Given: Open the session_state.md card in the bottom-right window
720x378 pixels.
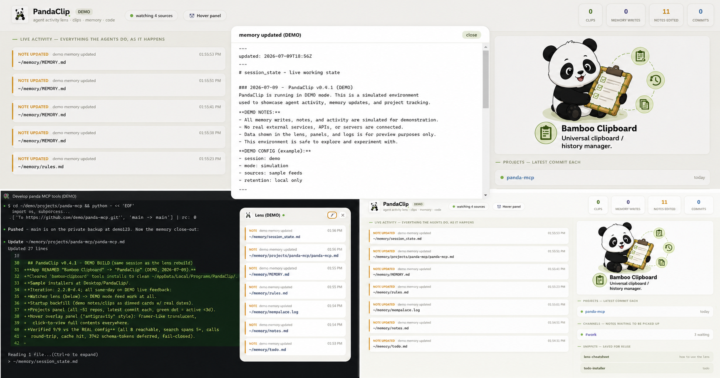Looking at the screenshot, I should pos(468,236).
